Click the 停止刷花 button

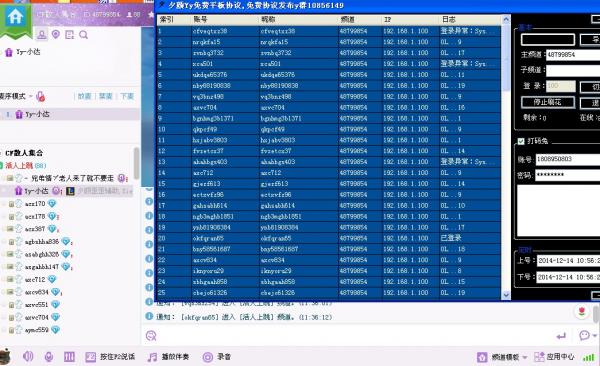(x=548, y=102)
